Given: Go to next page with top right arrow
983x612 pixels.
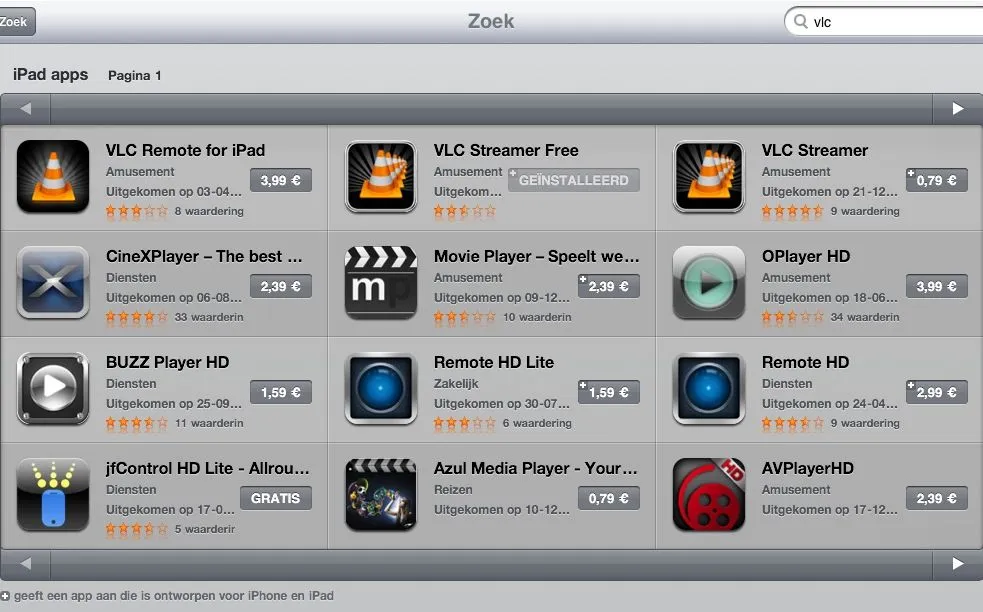Looking at the screenshot, I should 957,109.
